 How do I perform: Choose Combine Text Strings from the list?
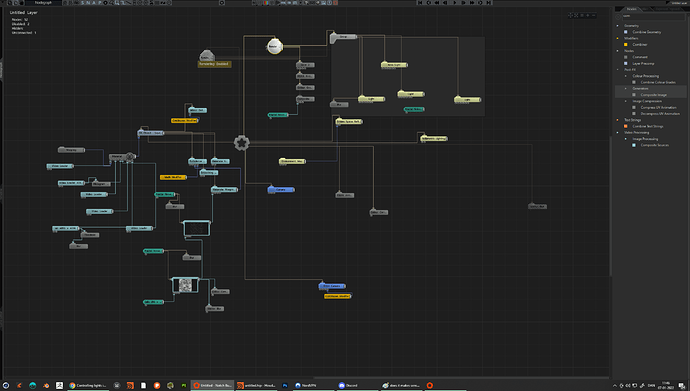647,126
